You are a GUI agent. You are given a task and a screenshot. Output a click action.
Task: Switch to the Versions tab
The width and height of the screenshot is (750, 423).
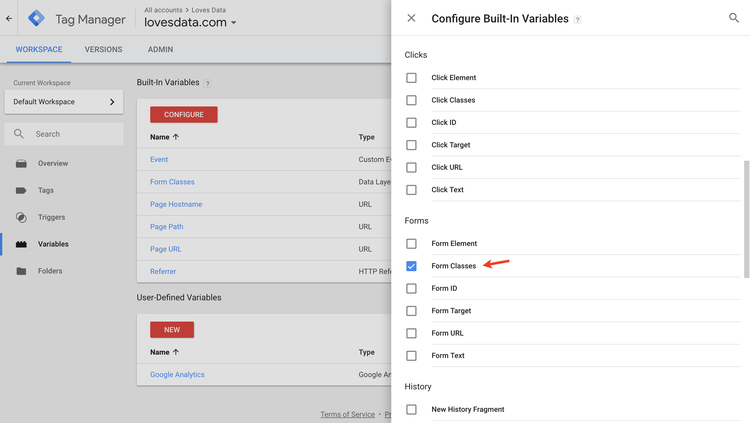103,49
